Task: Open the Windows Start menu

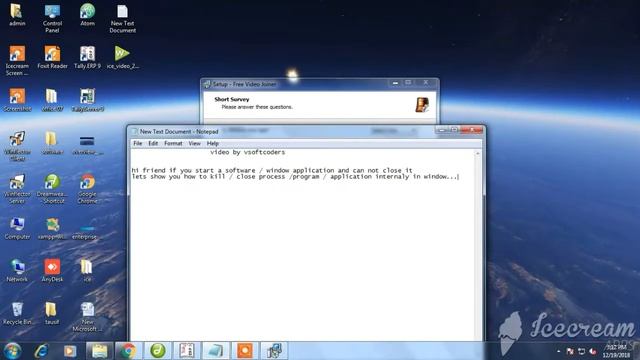Action: [12, 351]
